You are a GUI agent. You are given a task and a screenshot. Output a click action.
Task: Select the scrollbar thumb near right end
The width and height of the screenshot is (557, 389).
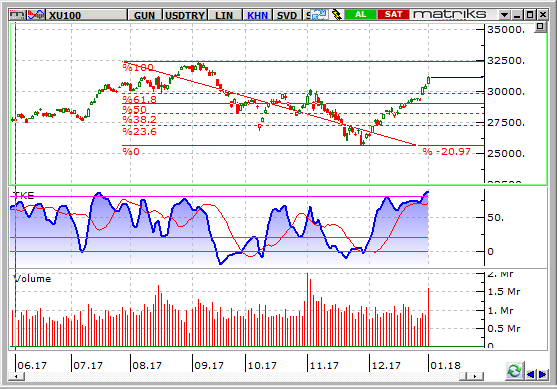click(x=463, y=376)
